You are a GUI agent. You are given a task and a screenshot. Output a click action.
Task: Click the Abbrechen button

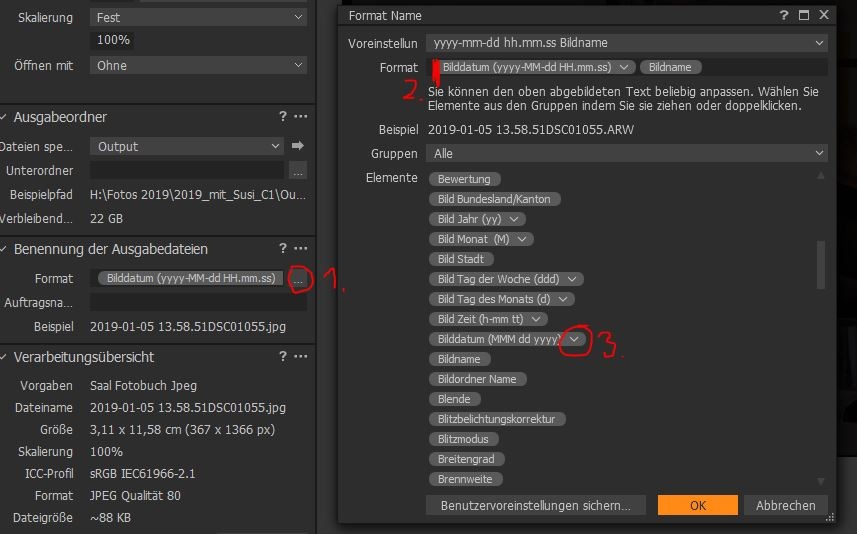786,505
